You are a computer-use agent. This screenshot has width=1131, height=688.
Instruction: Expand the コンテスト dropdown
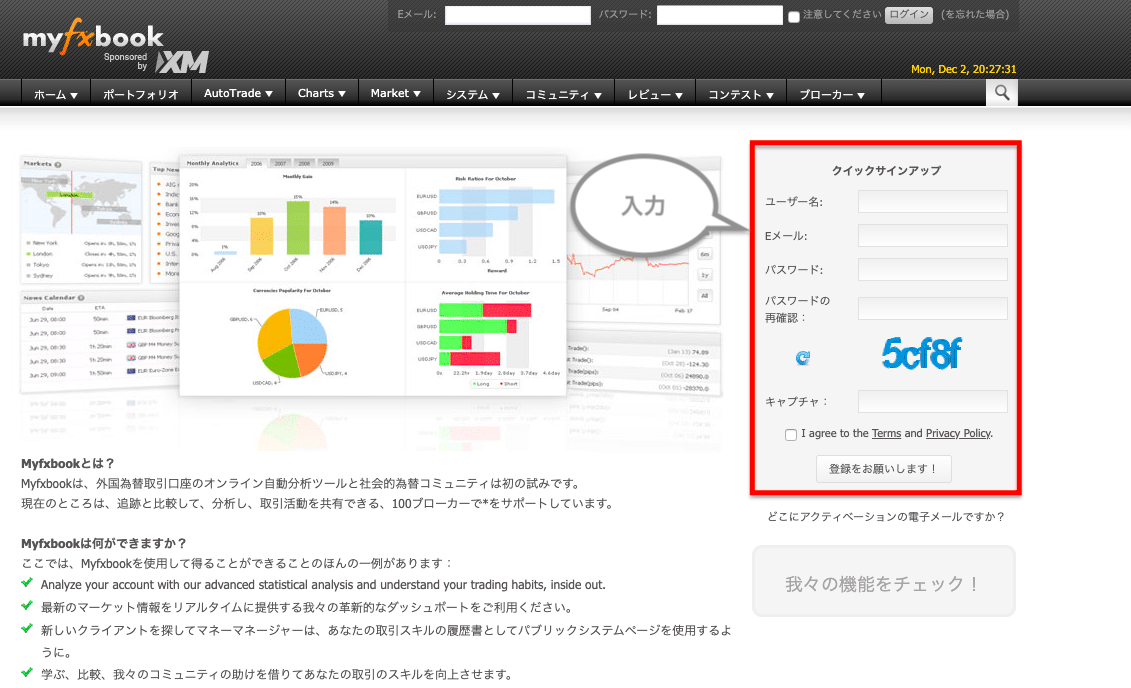point(741,94)
